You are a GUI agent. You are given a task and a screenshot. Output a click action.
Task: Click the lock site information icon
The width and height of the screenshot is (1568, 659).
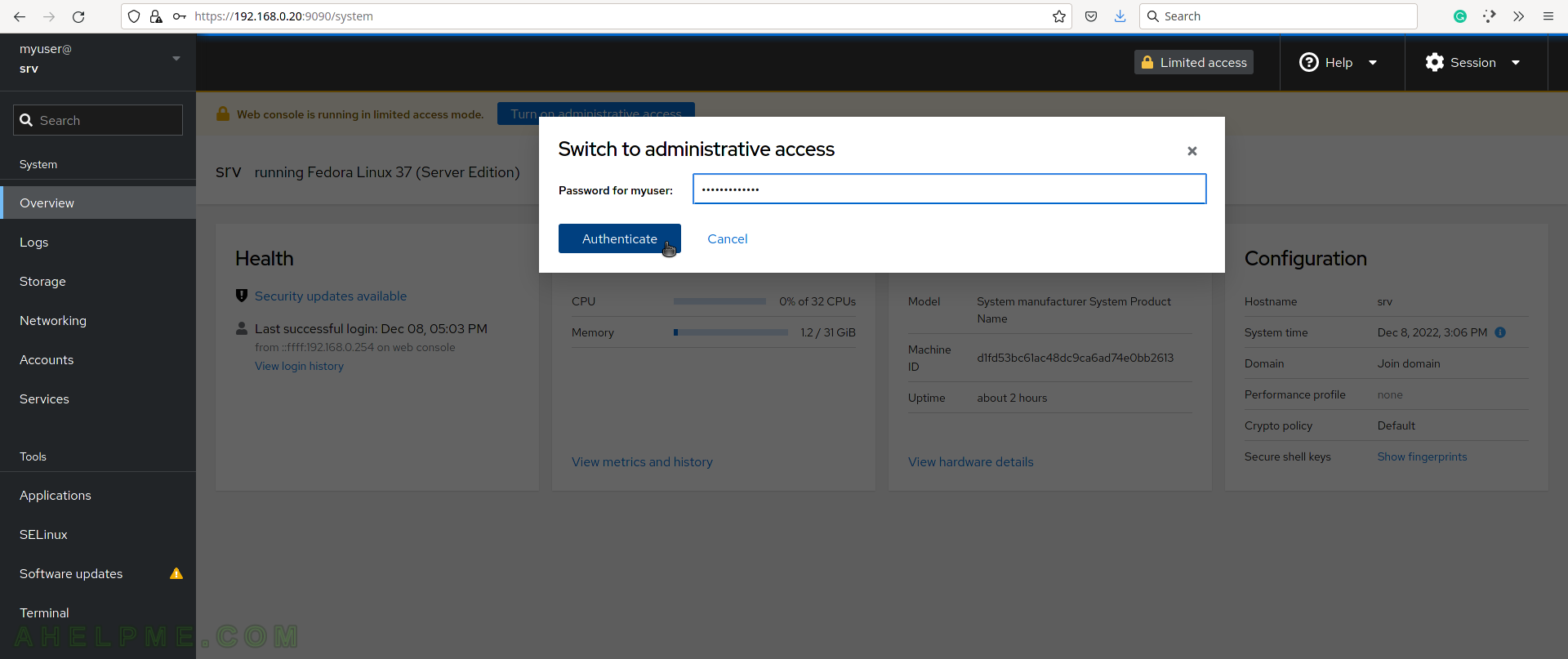pos(156,16)
